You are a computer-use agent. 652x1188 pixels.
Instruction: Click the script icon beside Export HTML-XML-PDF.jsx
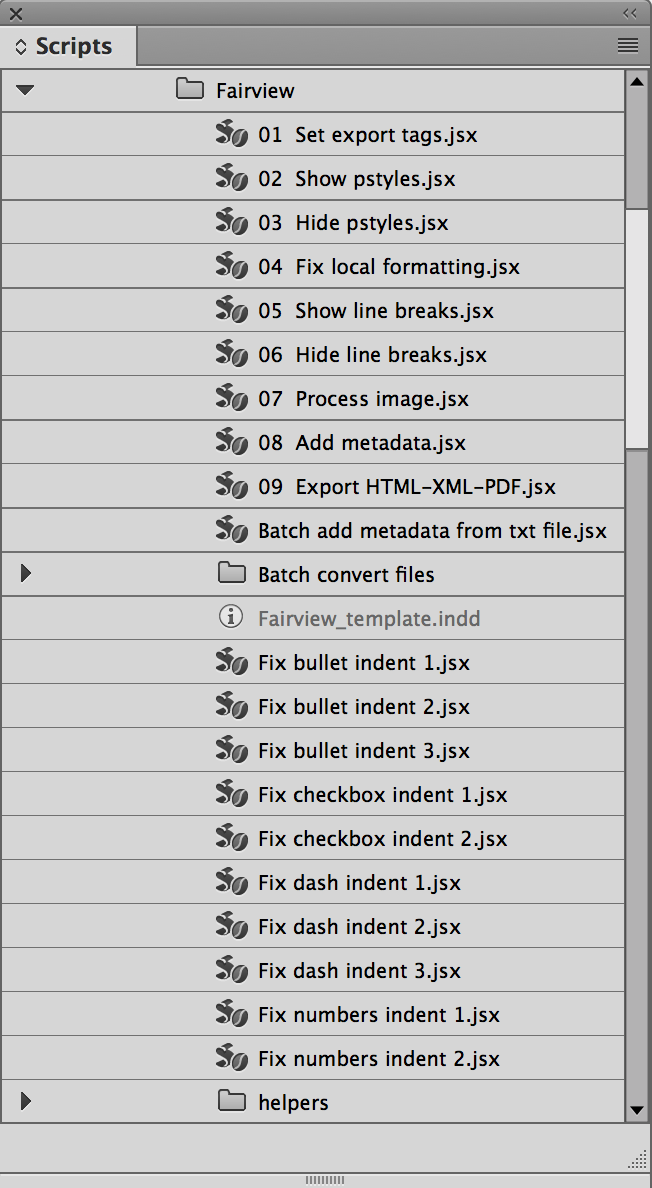click(x=232, y=487)
